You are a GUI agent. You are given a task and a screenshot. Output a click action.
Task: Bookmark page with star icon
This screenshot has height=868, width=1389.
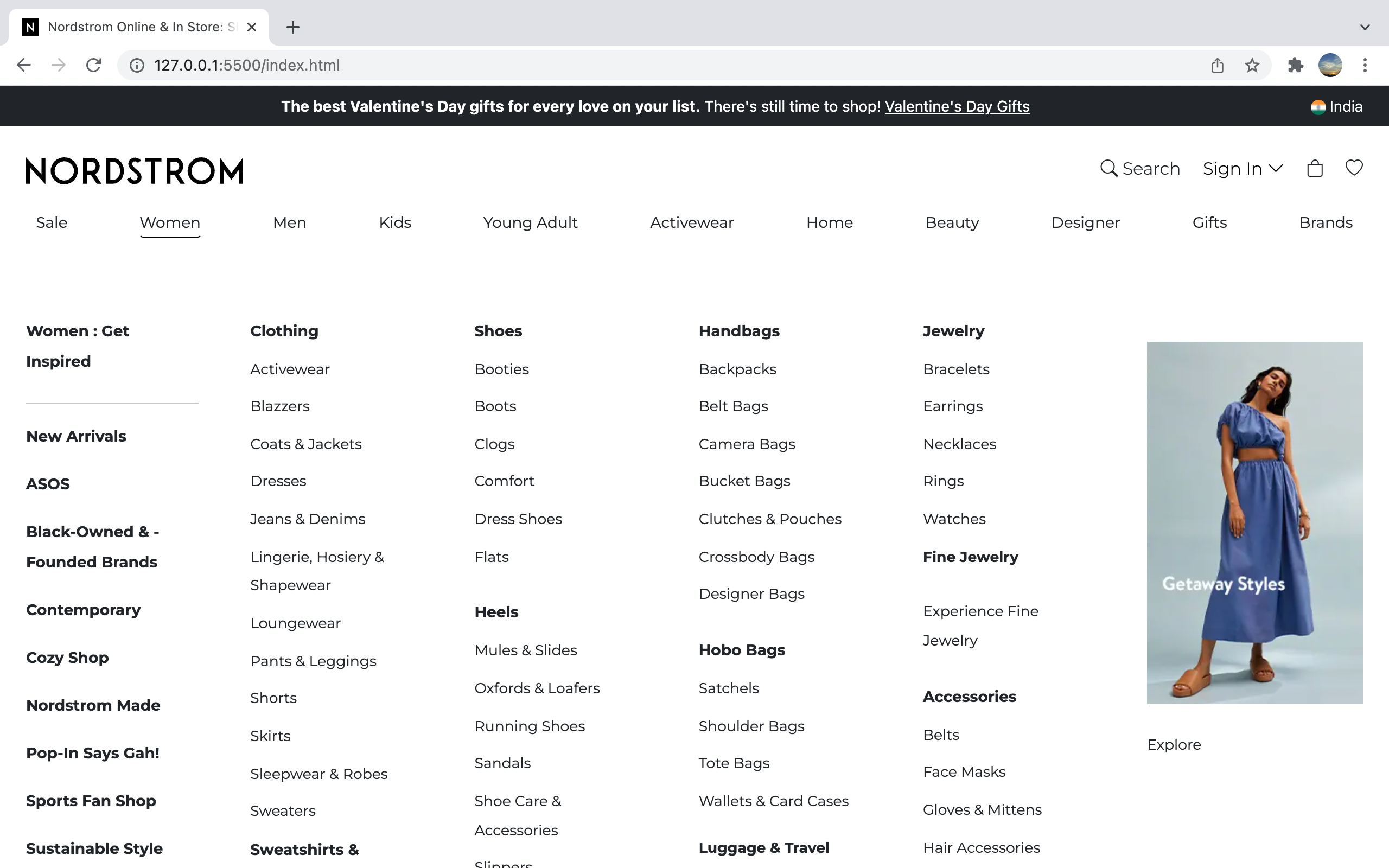[1252, 65]
